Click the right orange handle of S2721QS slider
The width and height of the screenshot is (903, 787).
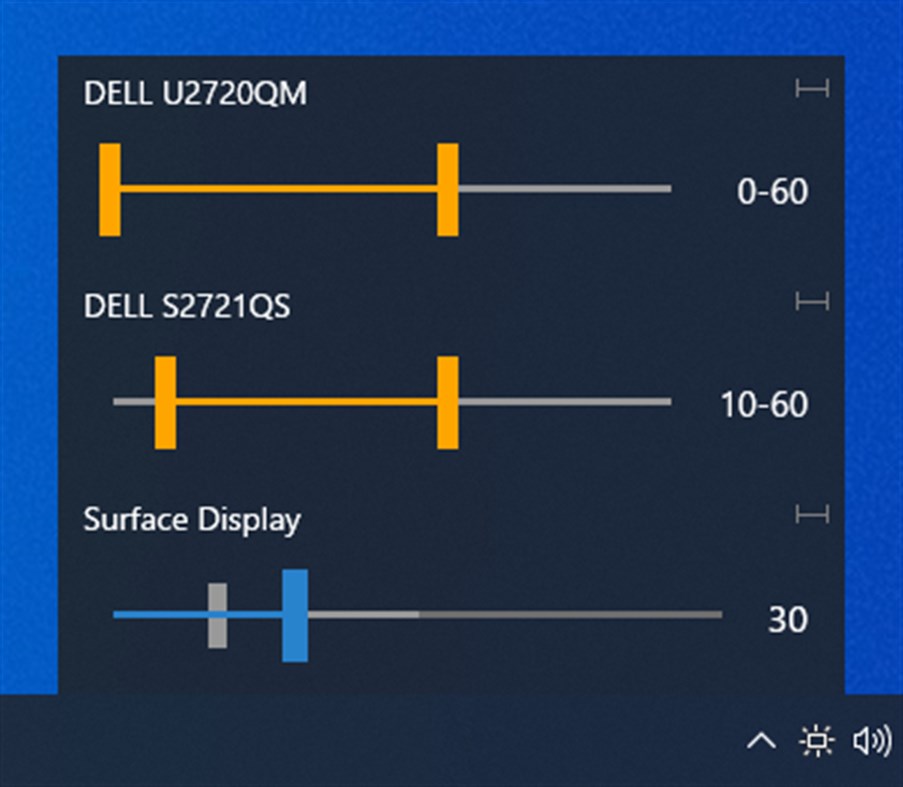[x=448, y=402]
